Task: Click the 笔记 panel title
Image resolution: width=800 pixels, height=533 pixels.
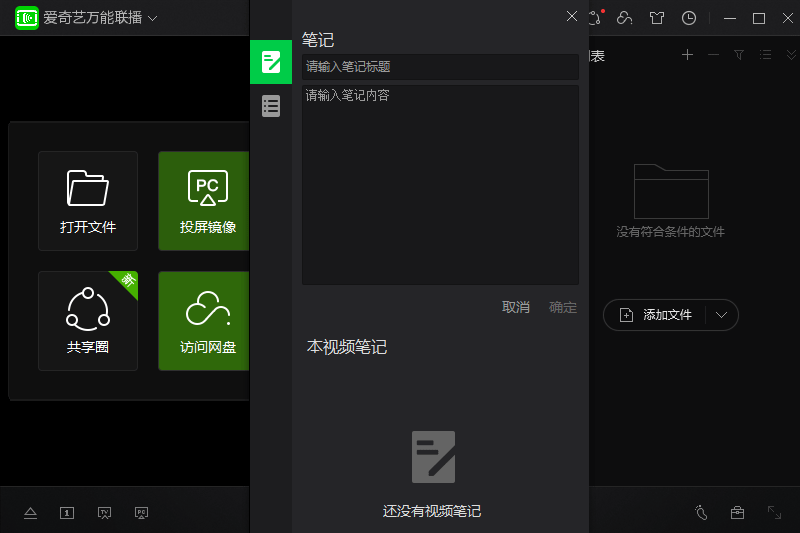Action: [x=318, y=40]
